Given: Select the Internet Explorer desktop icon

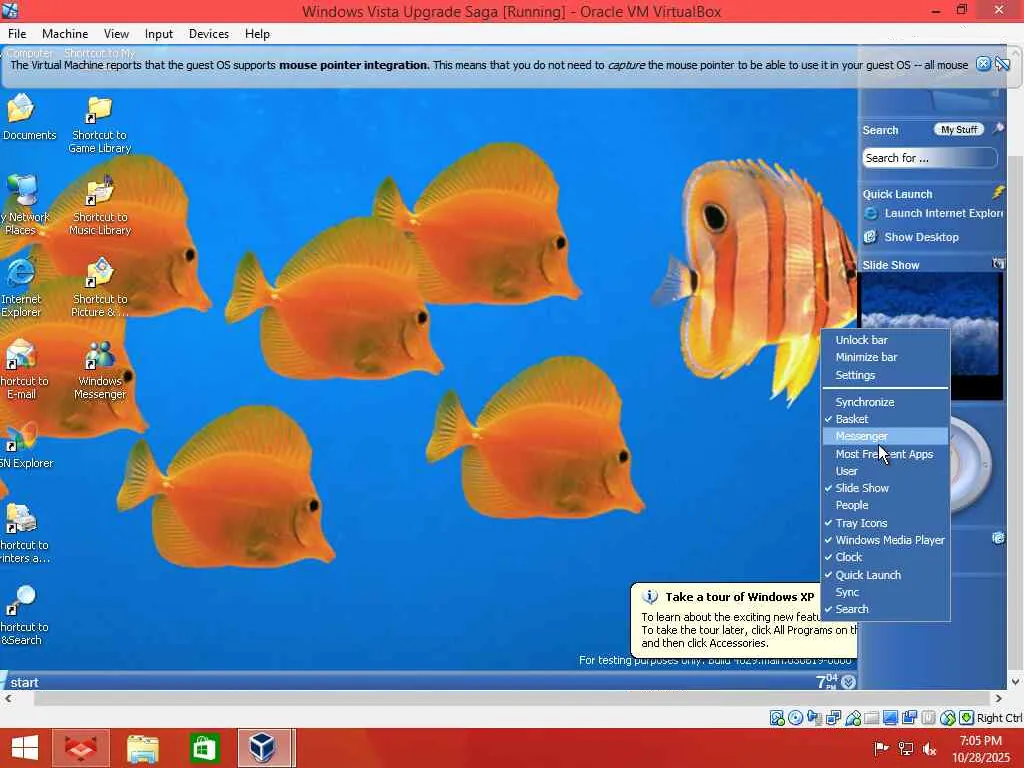Looking at the screenshot, I should point(21,288).
